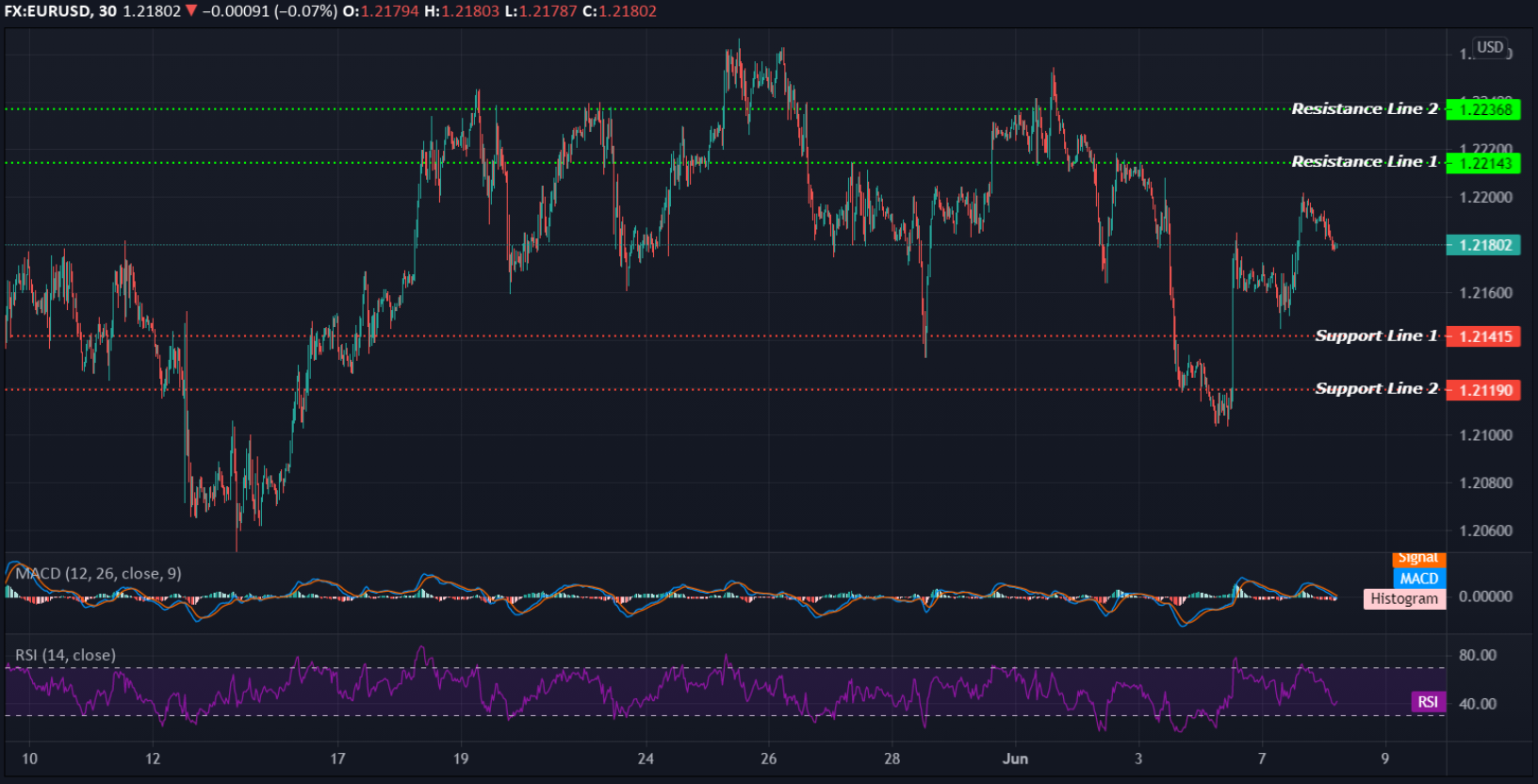Screen dimensions: 1538x784
Task: Select the Resistance Line 1 label
Action: [1365, 162]
